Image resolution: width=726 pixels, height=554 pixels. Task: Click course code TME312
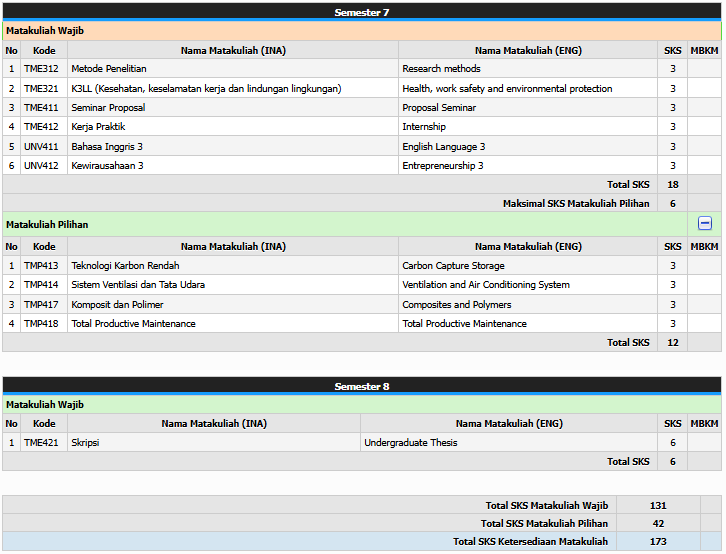click(x=41, y=69)
